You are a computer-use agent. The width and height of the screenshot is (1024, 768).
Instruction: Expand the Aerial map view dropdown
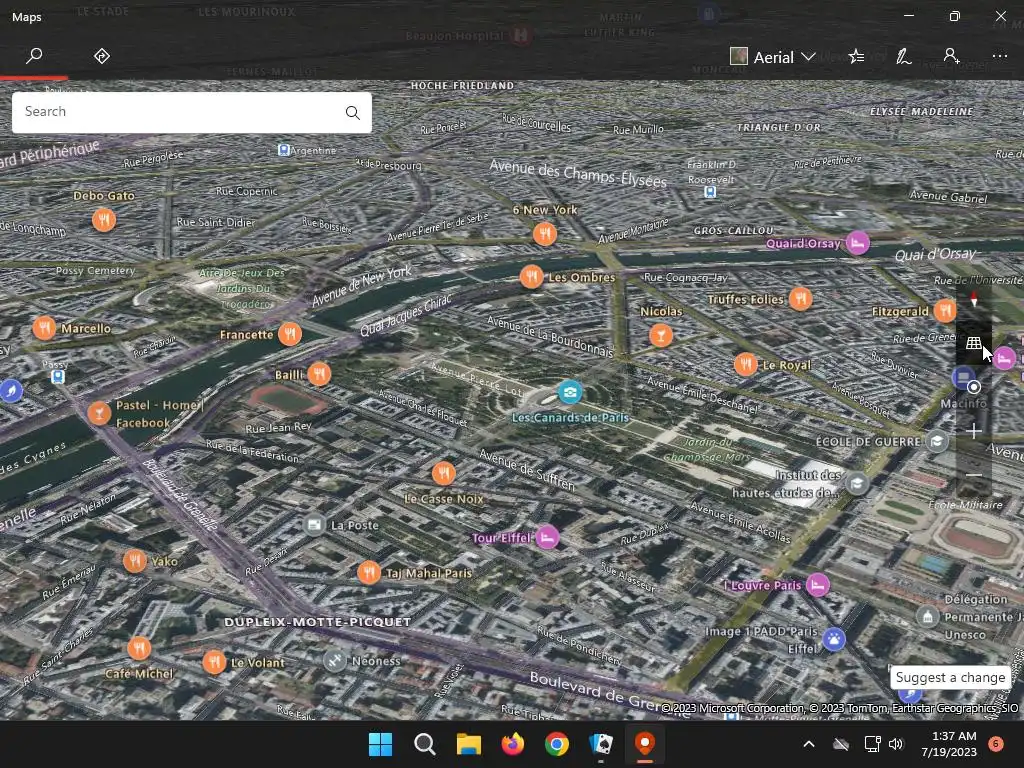[x=773, y=57]
